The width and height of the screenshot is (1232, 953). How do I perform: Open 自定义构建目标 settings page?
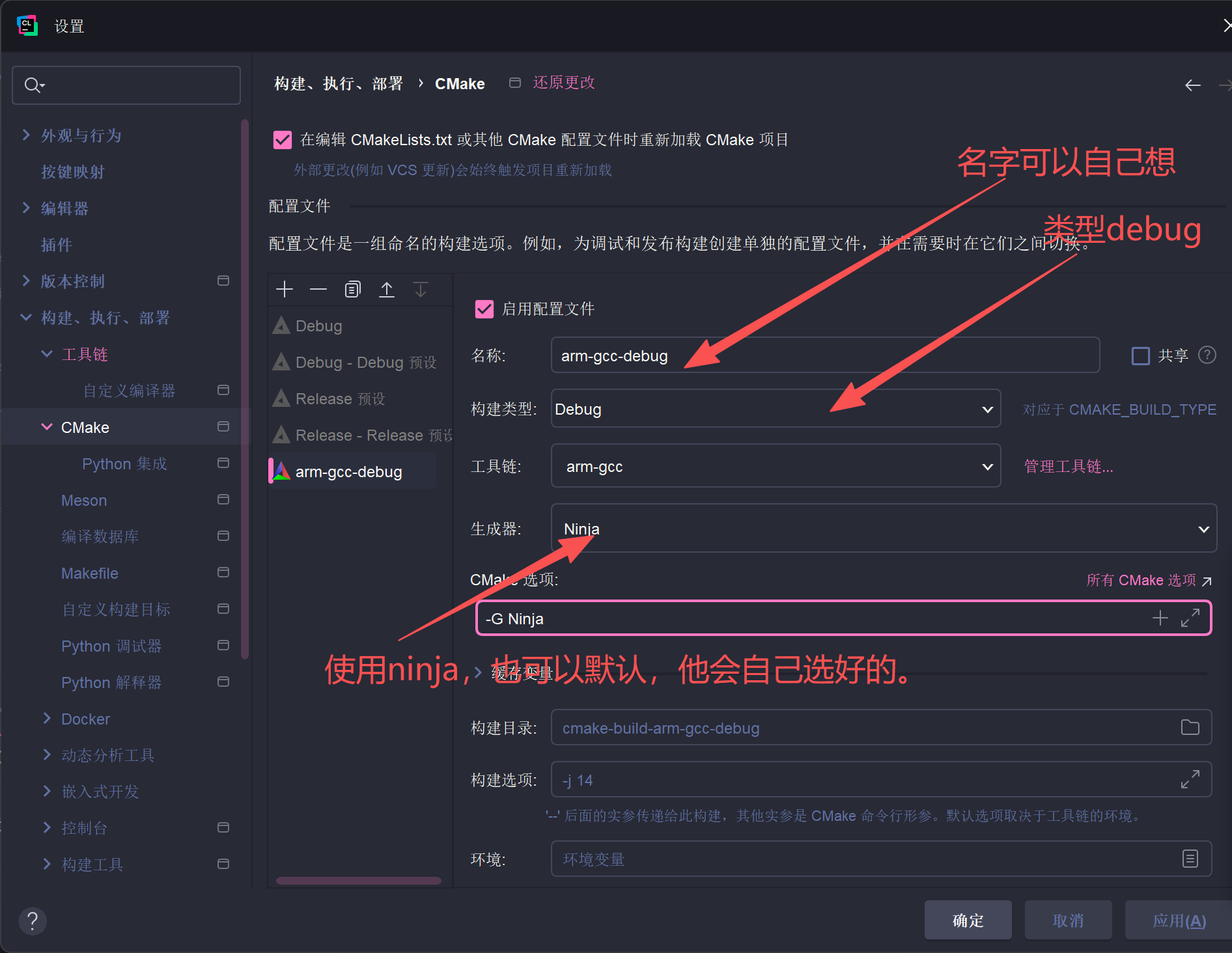click(116, 609)
